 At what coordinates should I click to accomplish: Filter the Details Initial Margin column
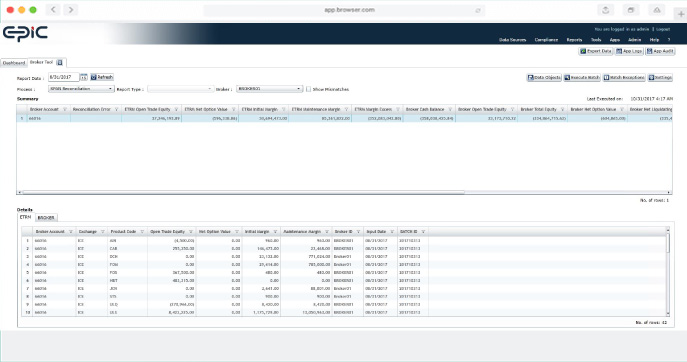point(275,231)
